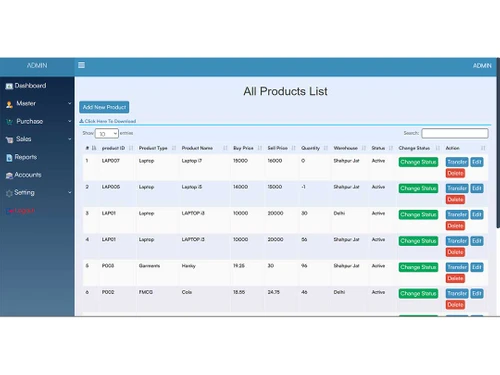Image resolution: width=500 pixels, height=375 pixels.
Task: Click Transfer for product LAP007
Action: [457, 162]
